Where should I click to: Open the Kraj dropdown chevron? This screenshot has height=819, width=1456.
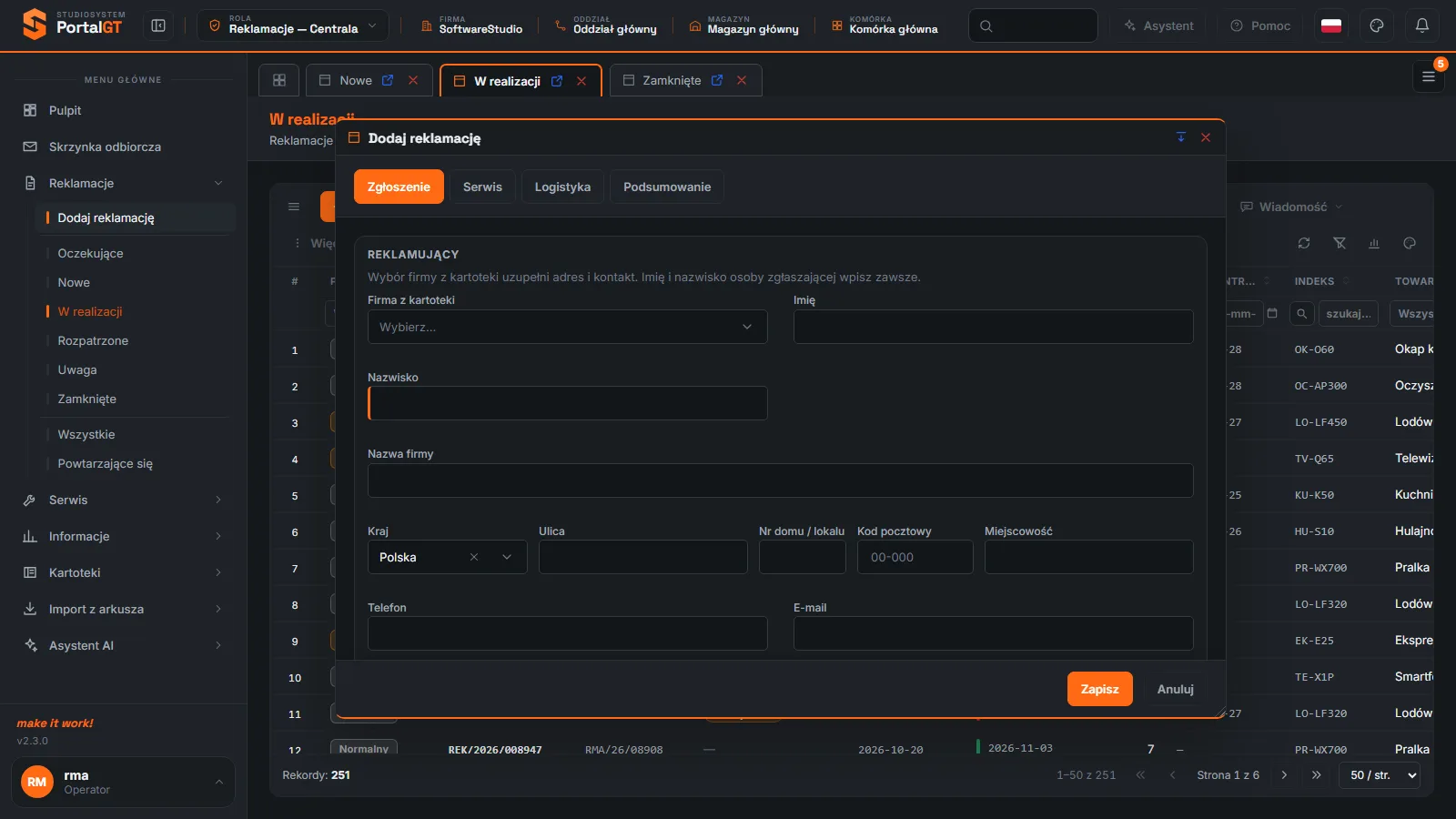click(507, 557)
